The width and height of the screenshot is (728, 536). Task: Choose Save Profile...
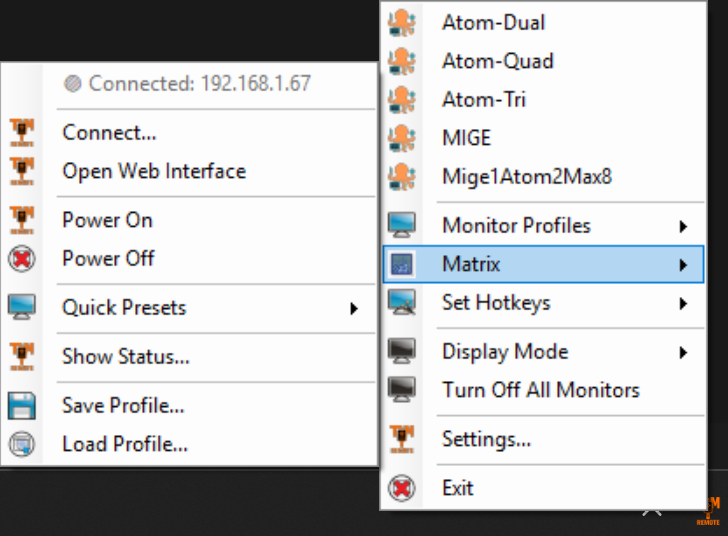coord(189,406)
